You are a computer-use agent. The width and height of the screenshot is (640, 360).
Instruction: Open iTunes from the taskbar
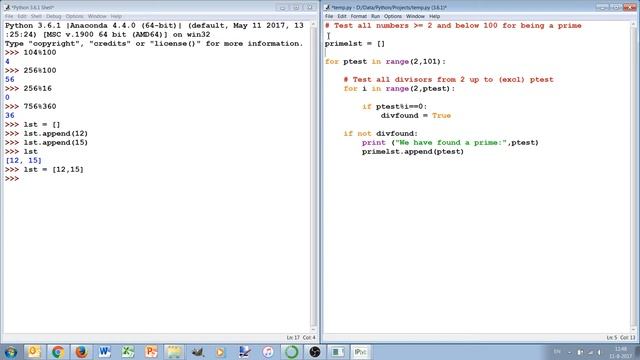click(x=268, y=352)
